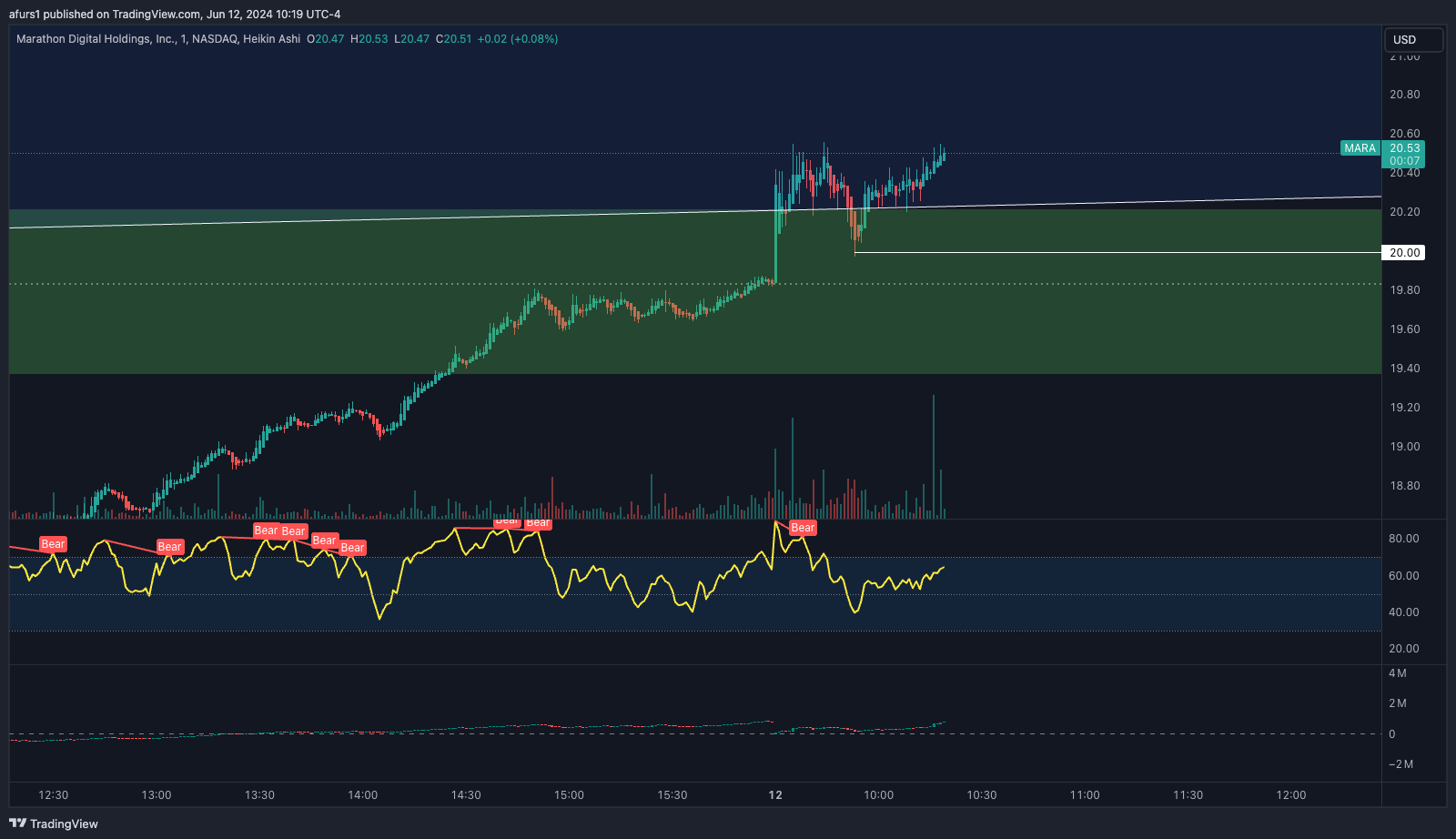Click the 13:30 time axis label
This screenshot has height=839, width=1456.
tap(259, 795)
